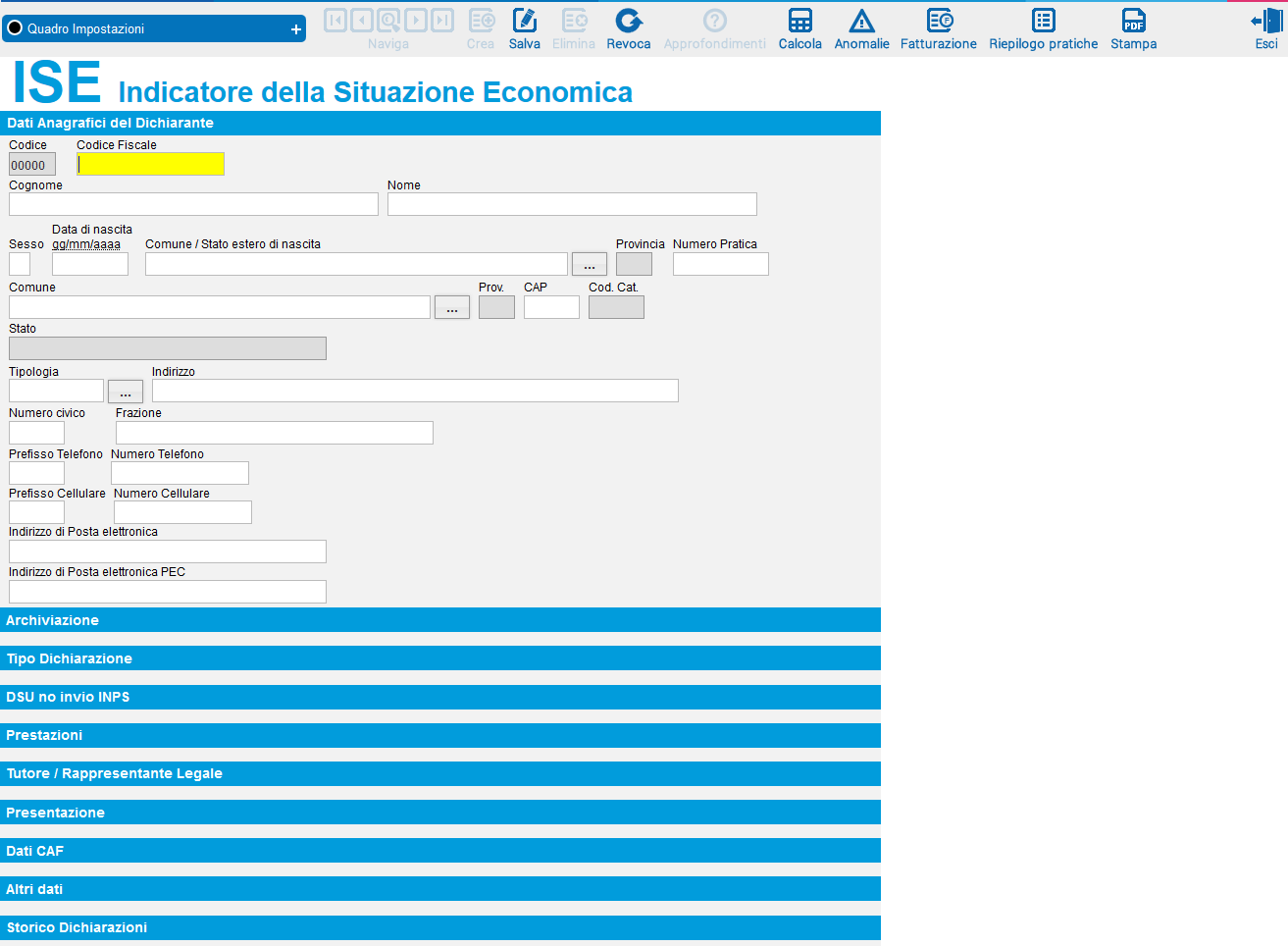Focus the yellow Codice Fiscale field

(x=150, y=164)
